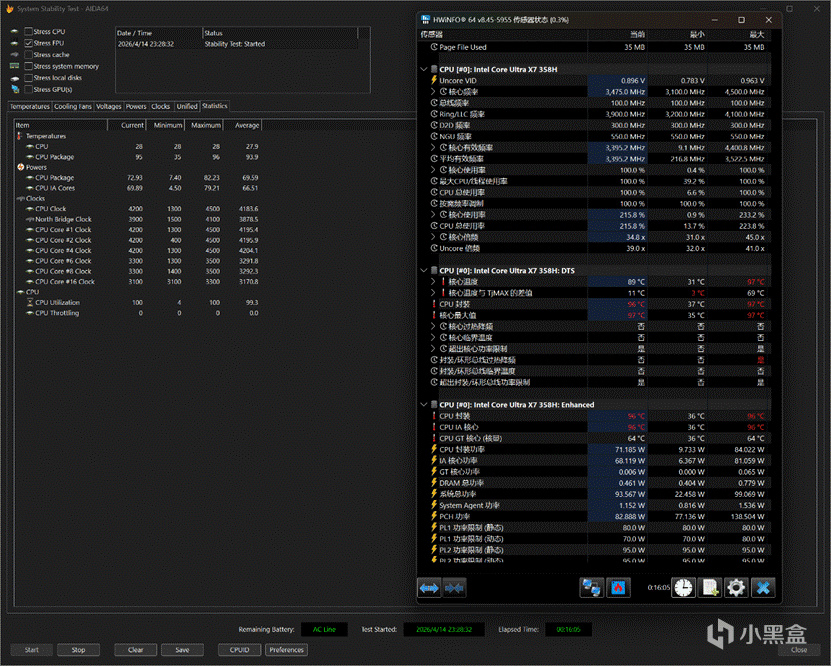831x666 pixels.
Task: Click lightning icon beside DRAM 总功率
Action: click(434, 483)
